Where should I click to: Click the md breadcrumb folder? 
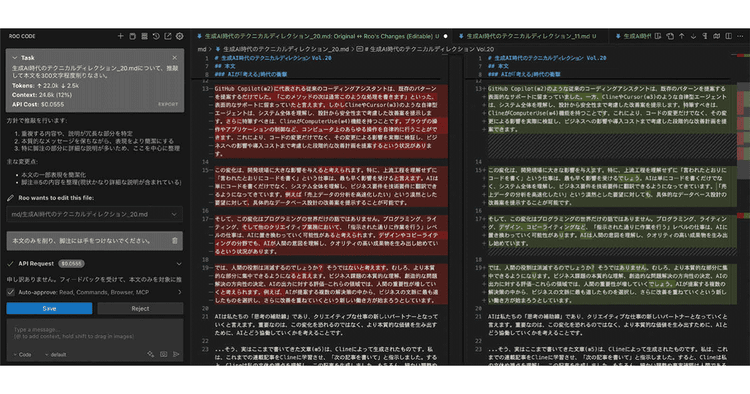[202, 49]
